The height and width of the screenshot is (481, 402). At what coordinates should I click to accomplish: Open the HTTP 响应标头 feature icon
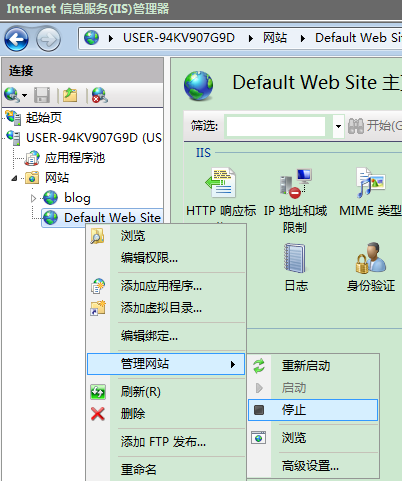(221, 183)
